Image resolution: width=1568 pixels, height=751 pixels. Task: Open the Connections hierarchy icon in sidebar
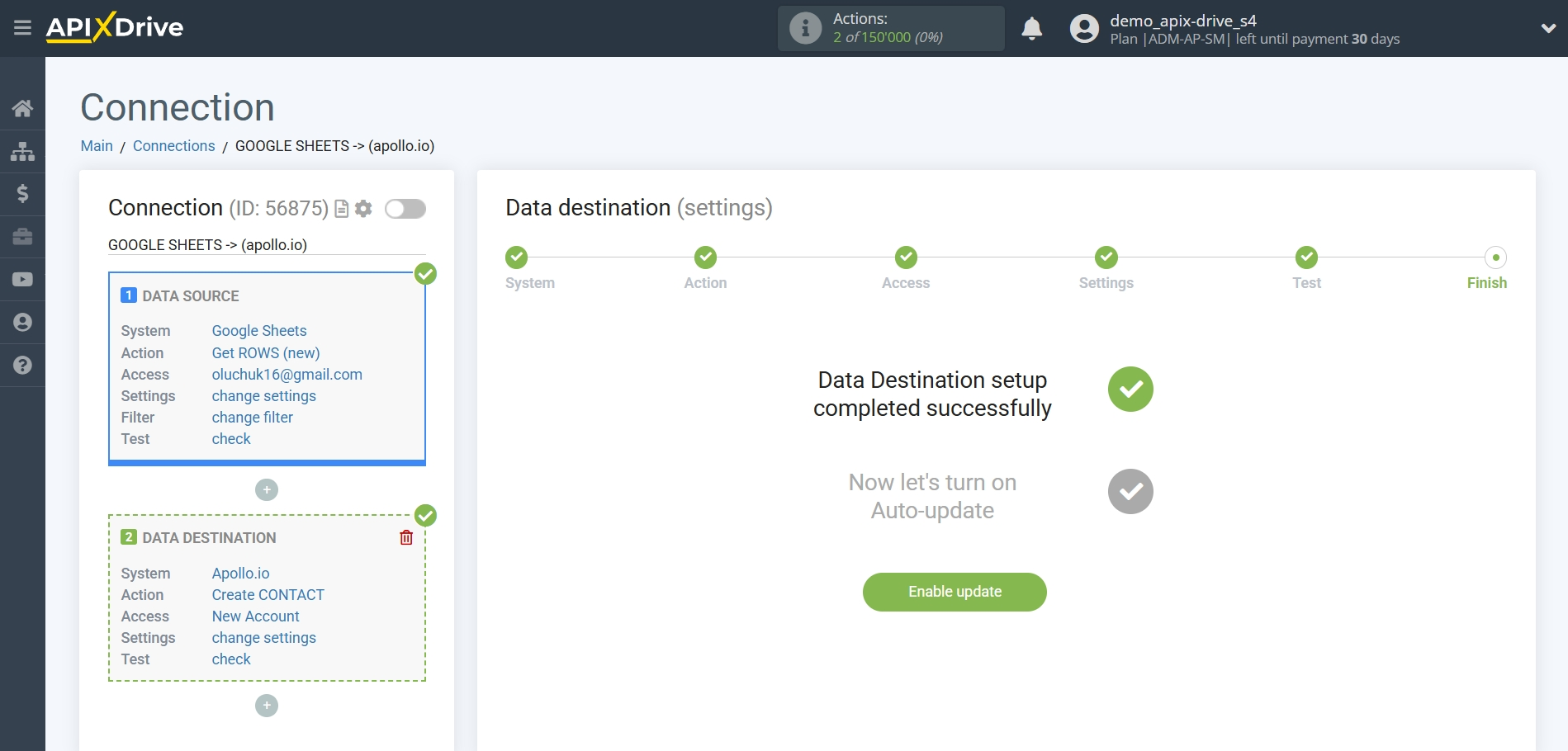tap(22, 151)
